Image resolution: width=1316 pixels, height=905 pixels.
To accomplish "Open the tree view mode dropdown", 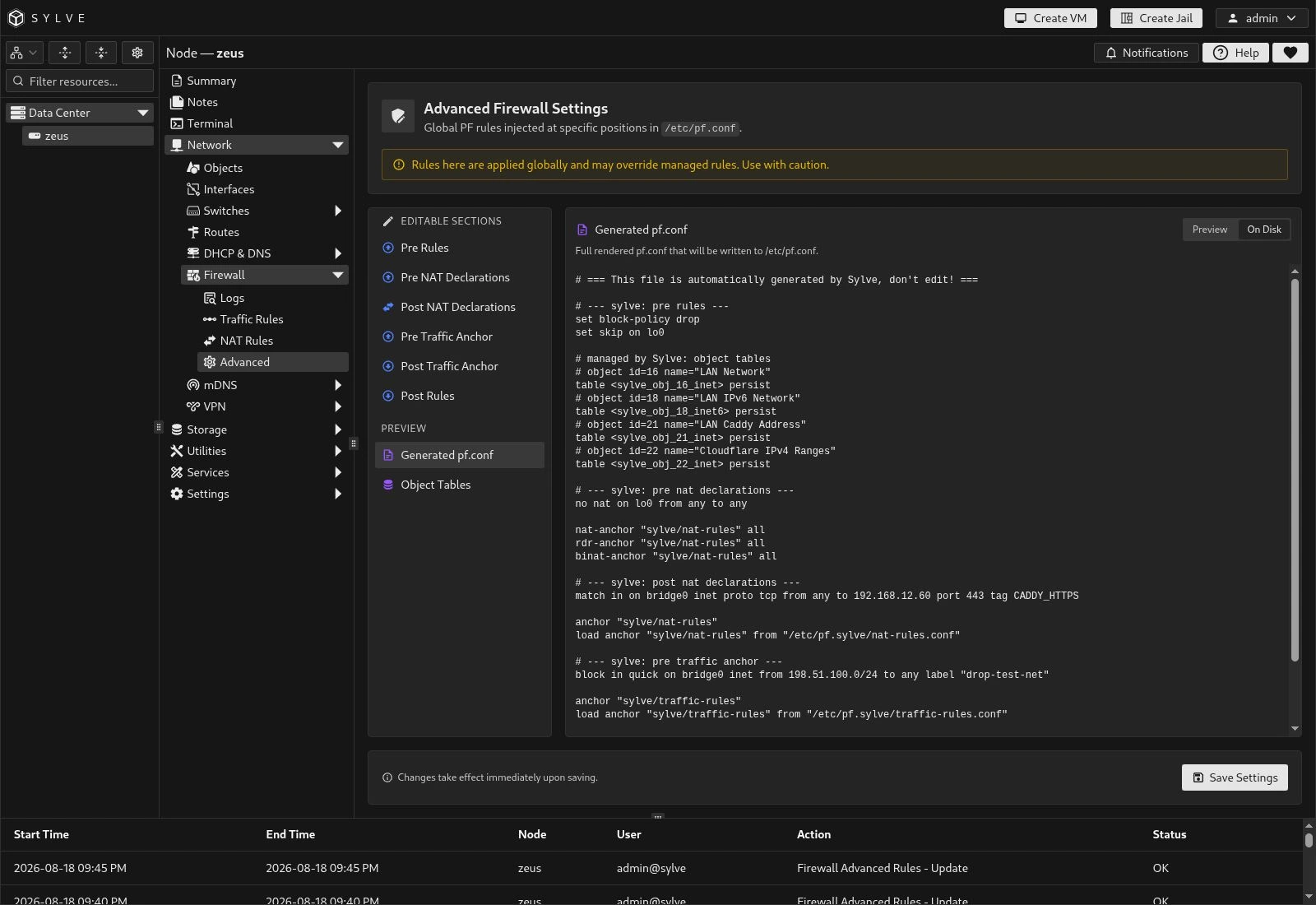I will [23, 53].
